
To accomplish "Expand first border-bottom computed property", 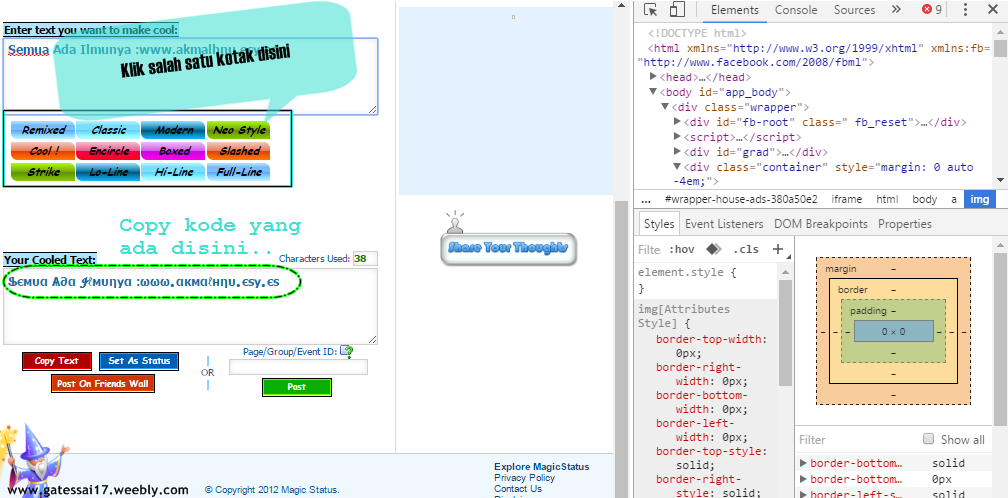I will coord(803,463).
